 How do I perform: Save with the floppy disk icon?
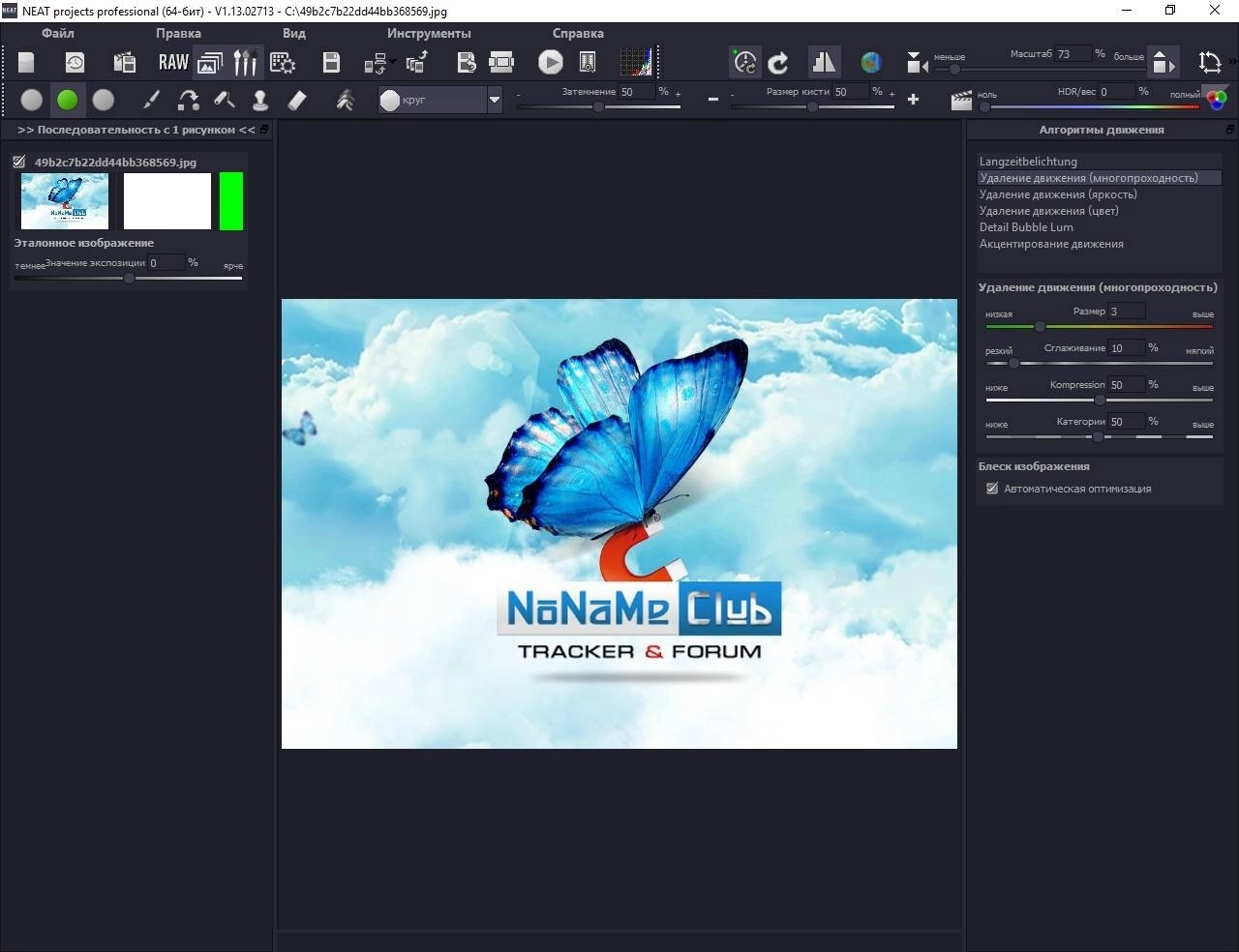[x=331, y=63]
